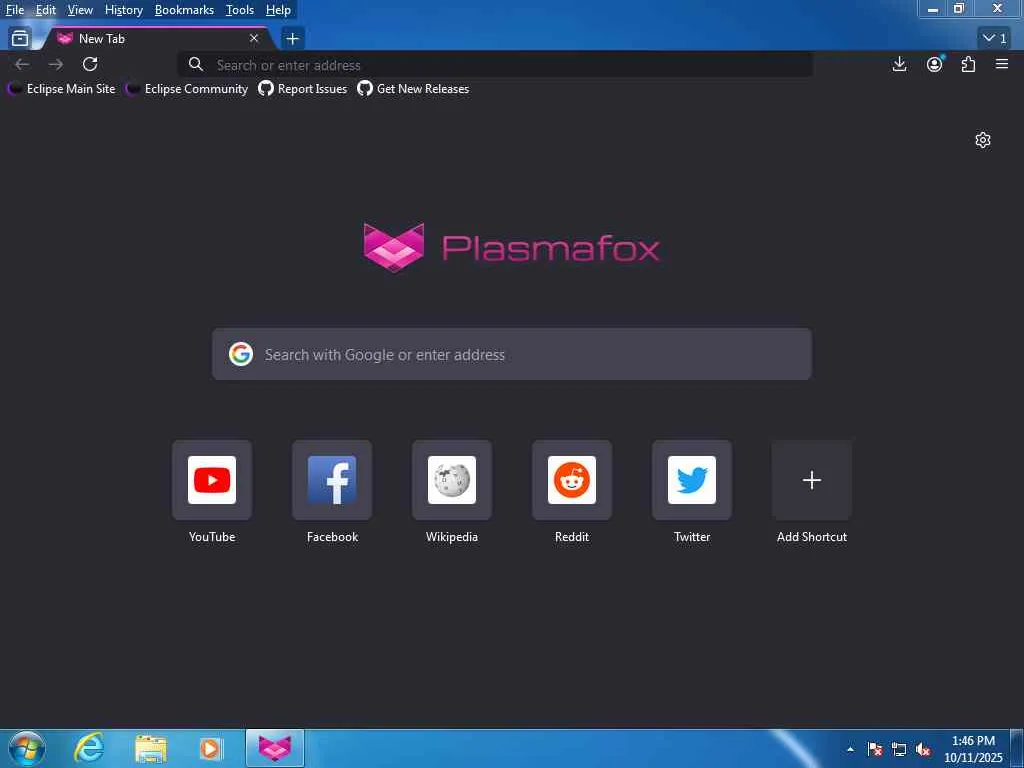1024x768 pixels.
Task: Open the Edit menu
Action: click(46, 10)
